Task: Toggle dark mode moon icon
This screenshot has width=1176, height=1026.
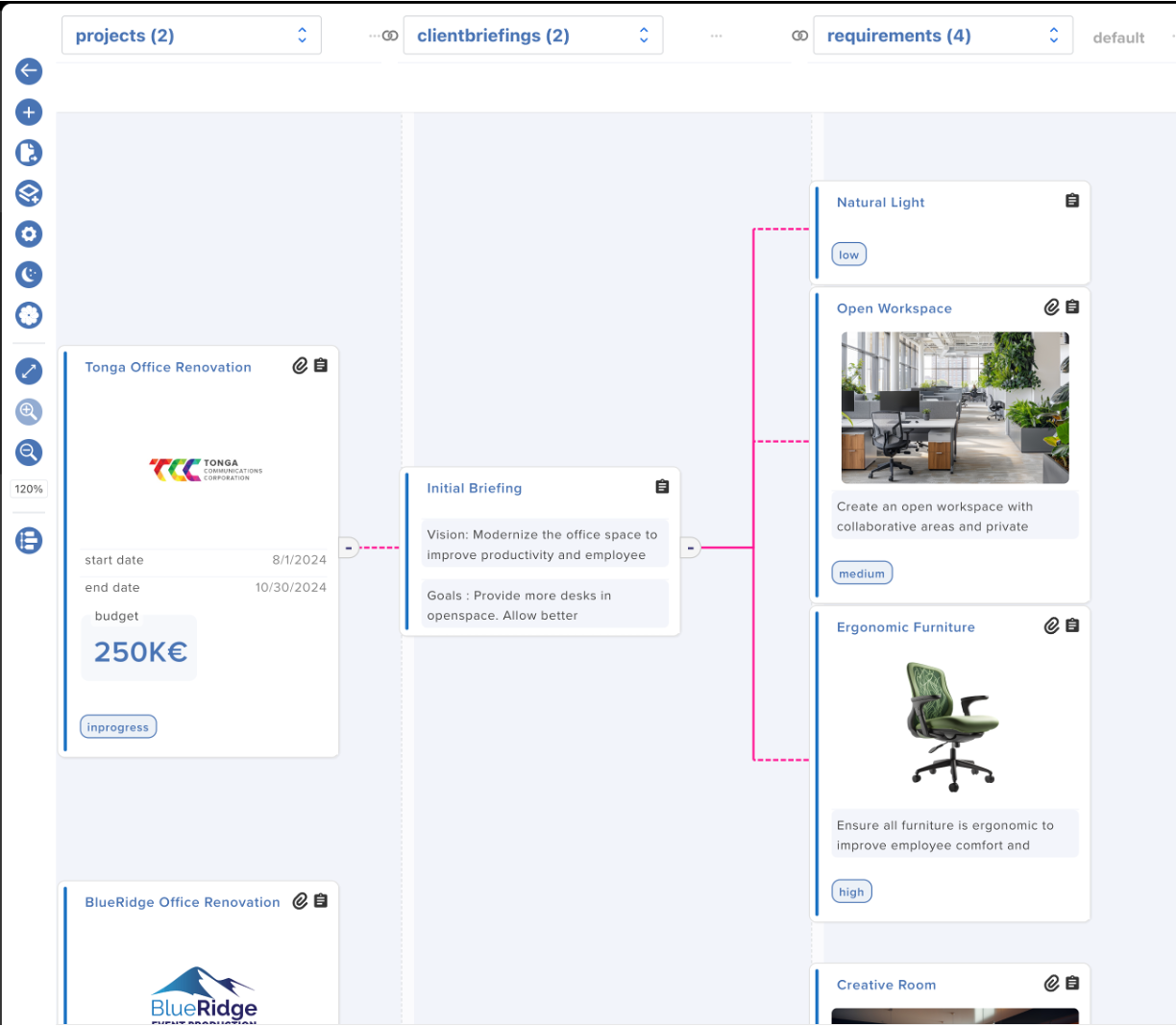Action: pos(29,275)
